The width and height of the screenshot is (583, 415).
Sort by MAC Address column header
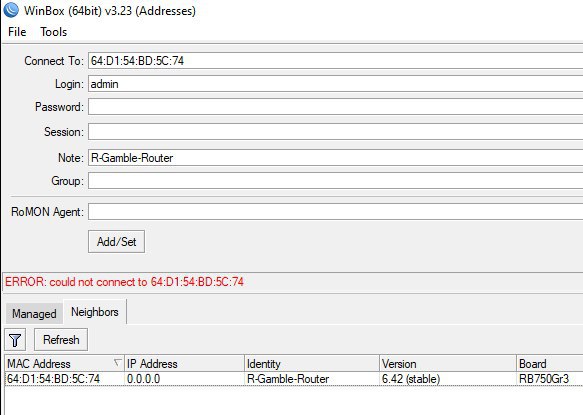[64, 363]
